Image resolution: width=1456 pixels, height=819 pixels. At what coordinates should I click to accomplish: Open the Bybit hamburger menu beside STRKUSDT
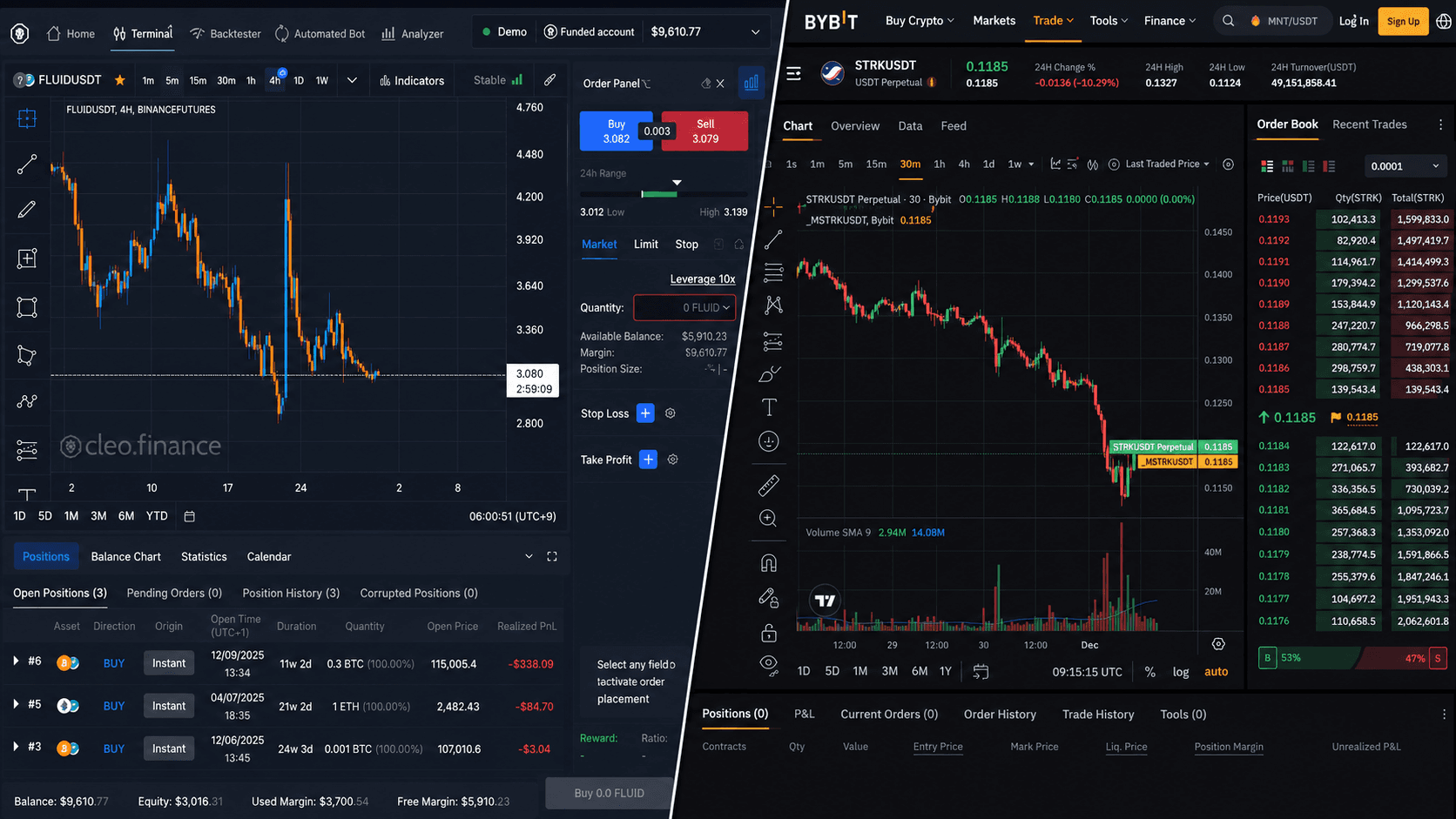click(794, 74)
